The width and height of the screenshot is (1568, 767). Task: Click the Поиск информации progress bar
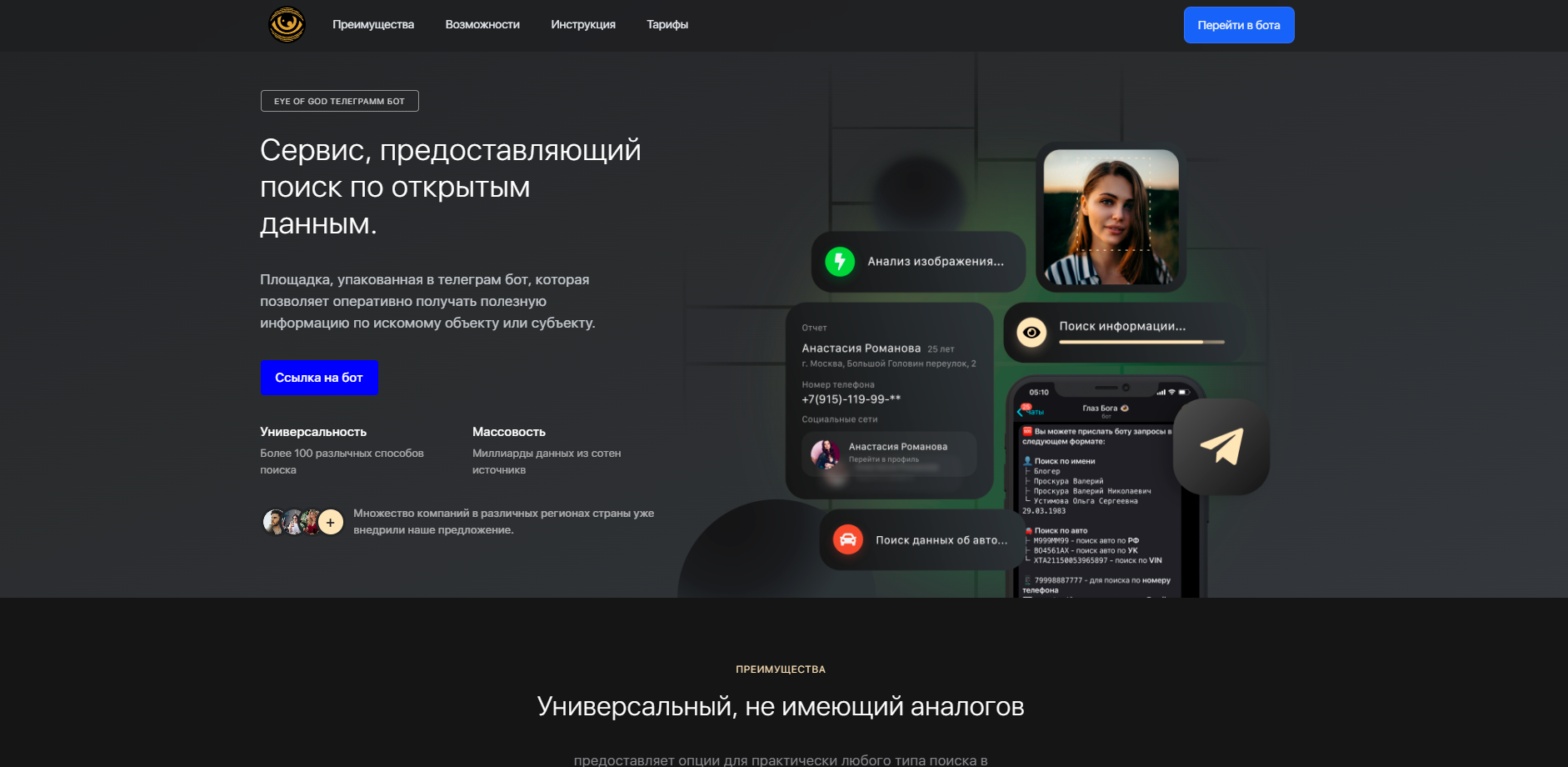(x=1141, y=342)
